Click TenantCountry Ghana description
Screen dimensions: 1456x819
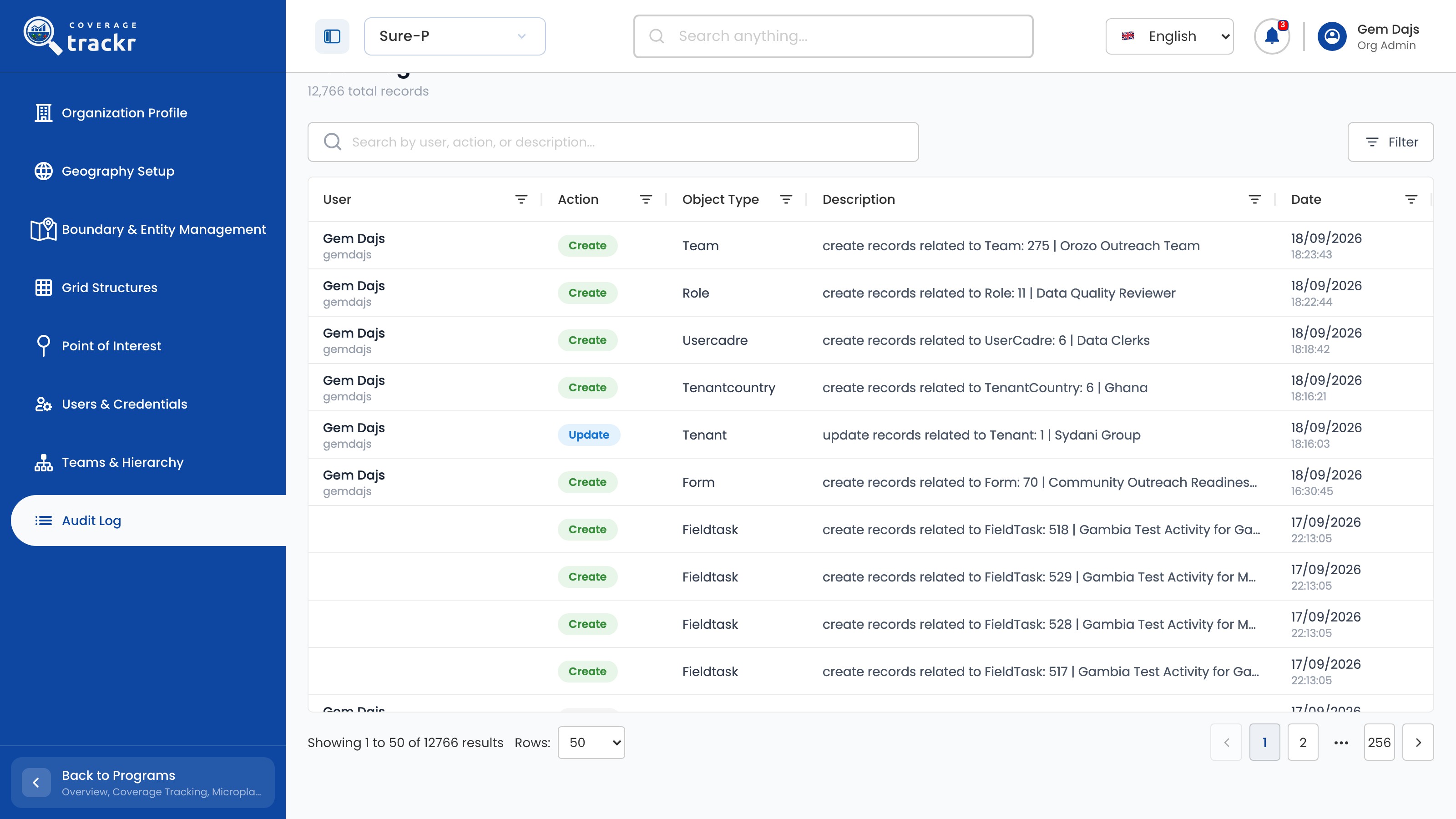pos(985,387)
